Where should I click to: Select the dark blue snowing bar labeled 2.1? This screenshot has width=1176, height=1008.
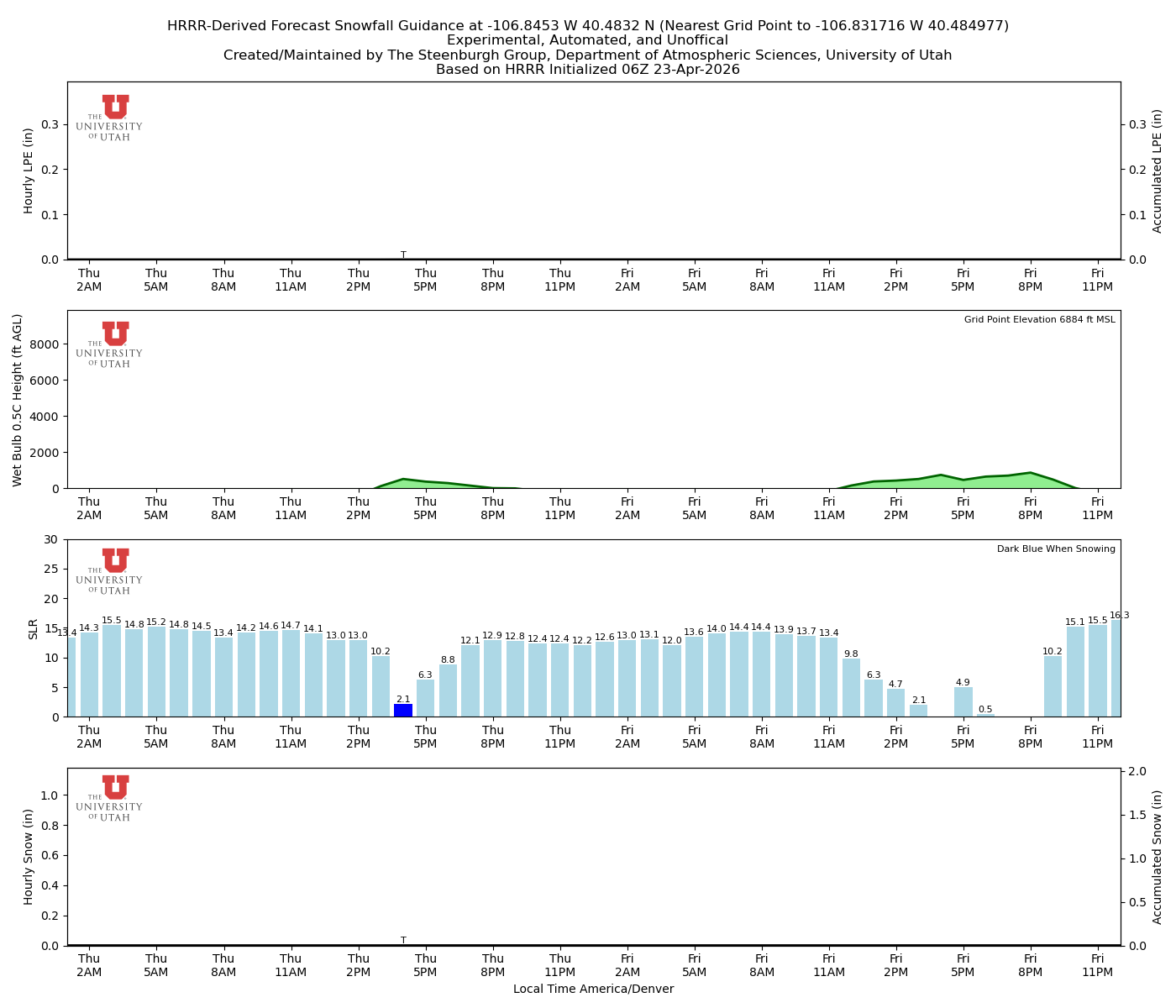tap(403, 710)
